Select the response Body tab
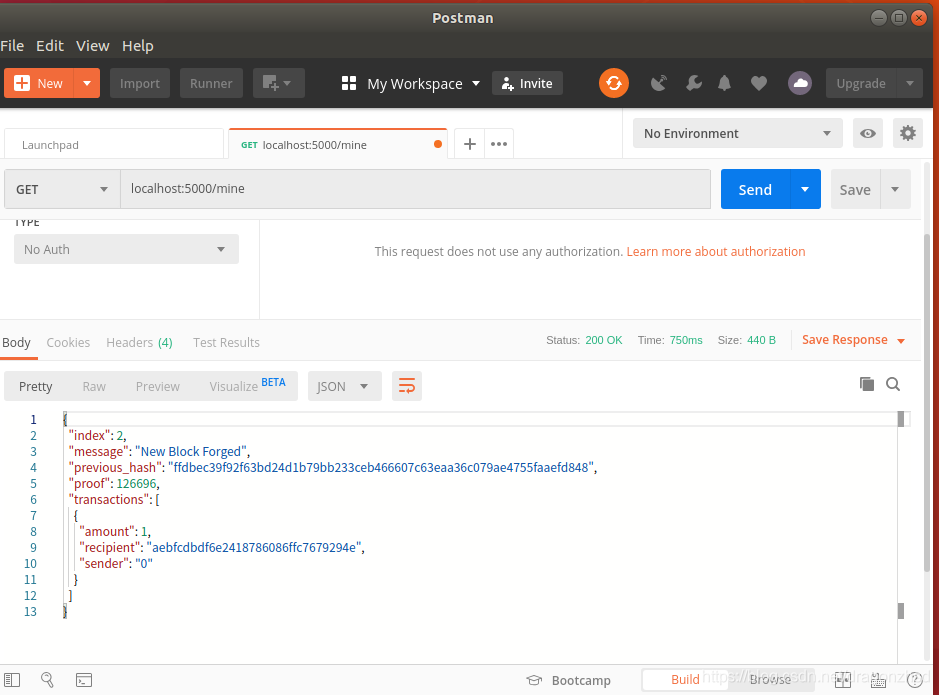Image resolution: width=939 pixels, height=695 pixels. [16, 342]
